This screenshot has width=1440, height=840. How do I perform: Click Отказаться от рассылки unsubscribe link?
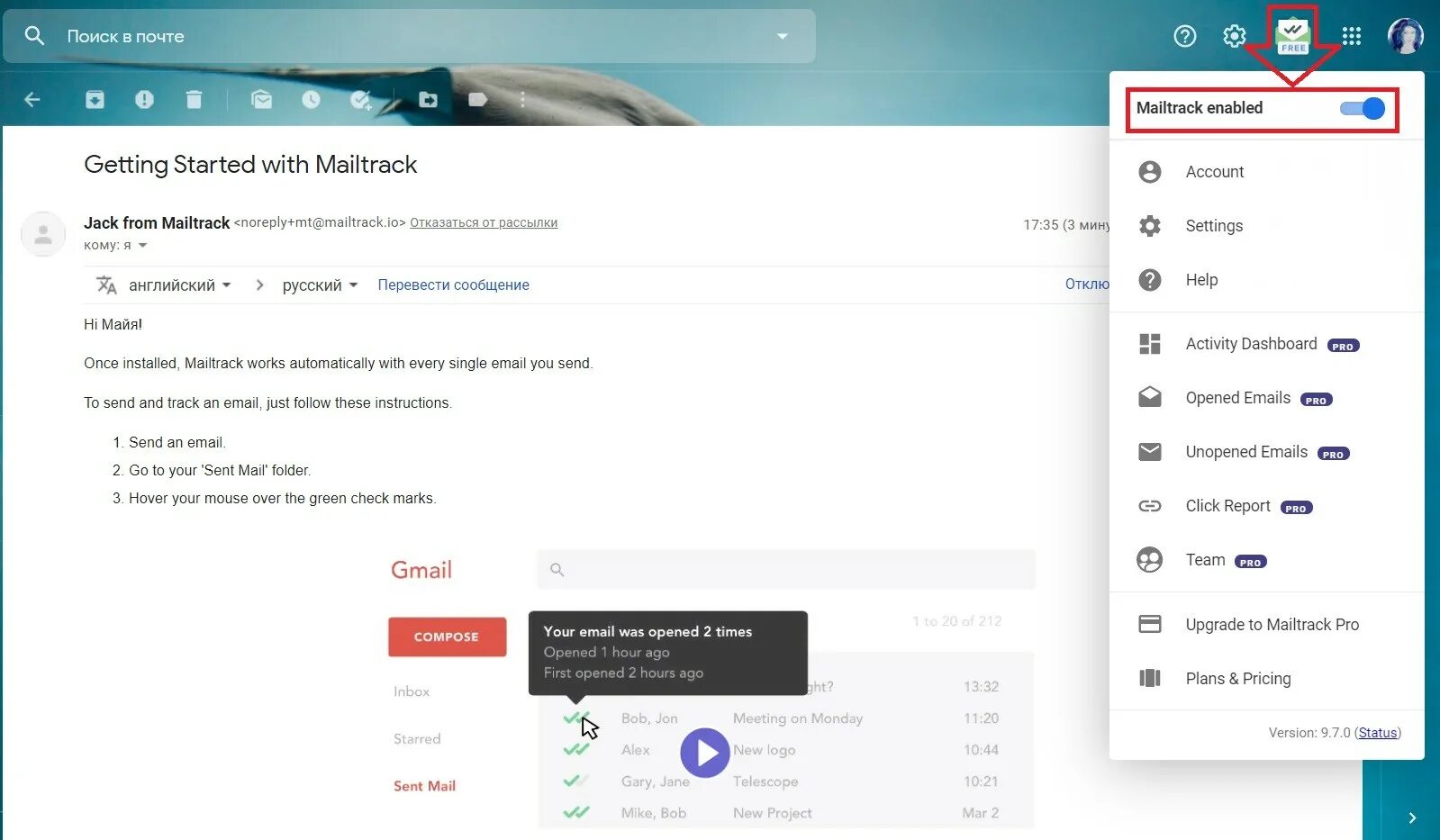click(x=484, y=222)
